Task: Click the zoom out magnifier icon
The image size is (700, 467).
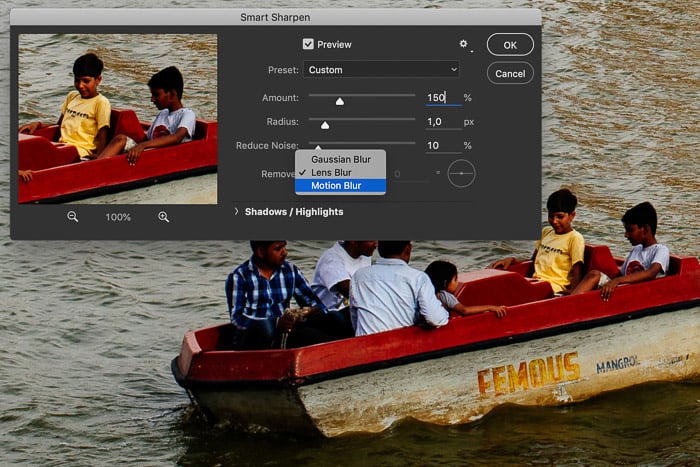Action: (73, 217)
